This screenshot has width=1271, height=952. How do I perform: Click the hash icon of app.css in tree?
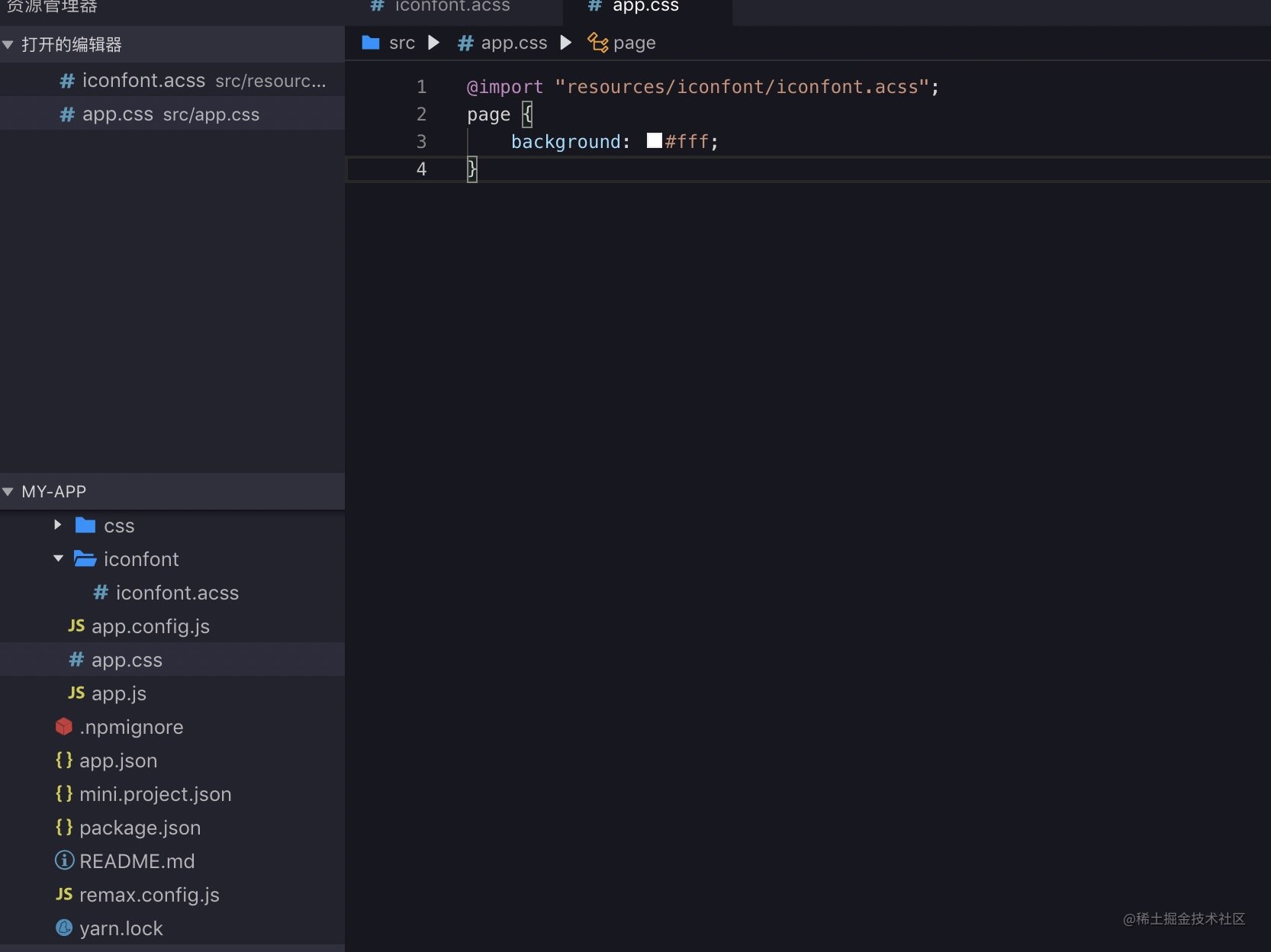click(x=76, y=659)
